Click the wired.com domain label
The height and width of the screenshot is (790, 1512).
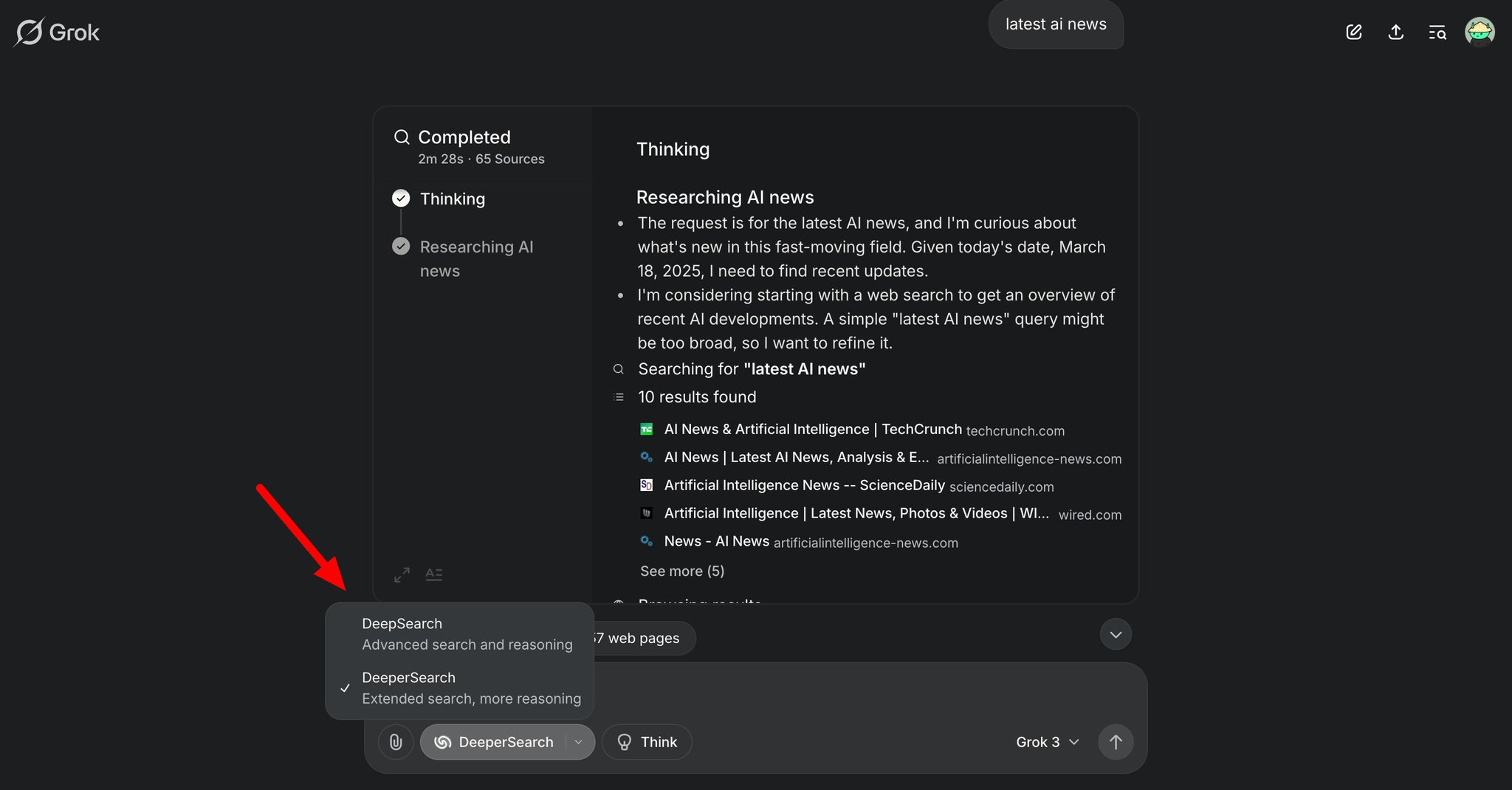1090,515
